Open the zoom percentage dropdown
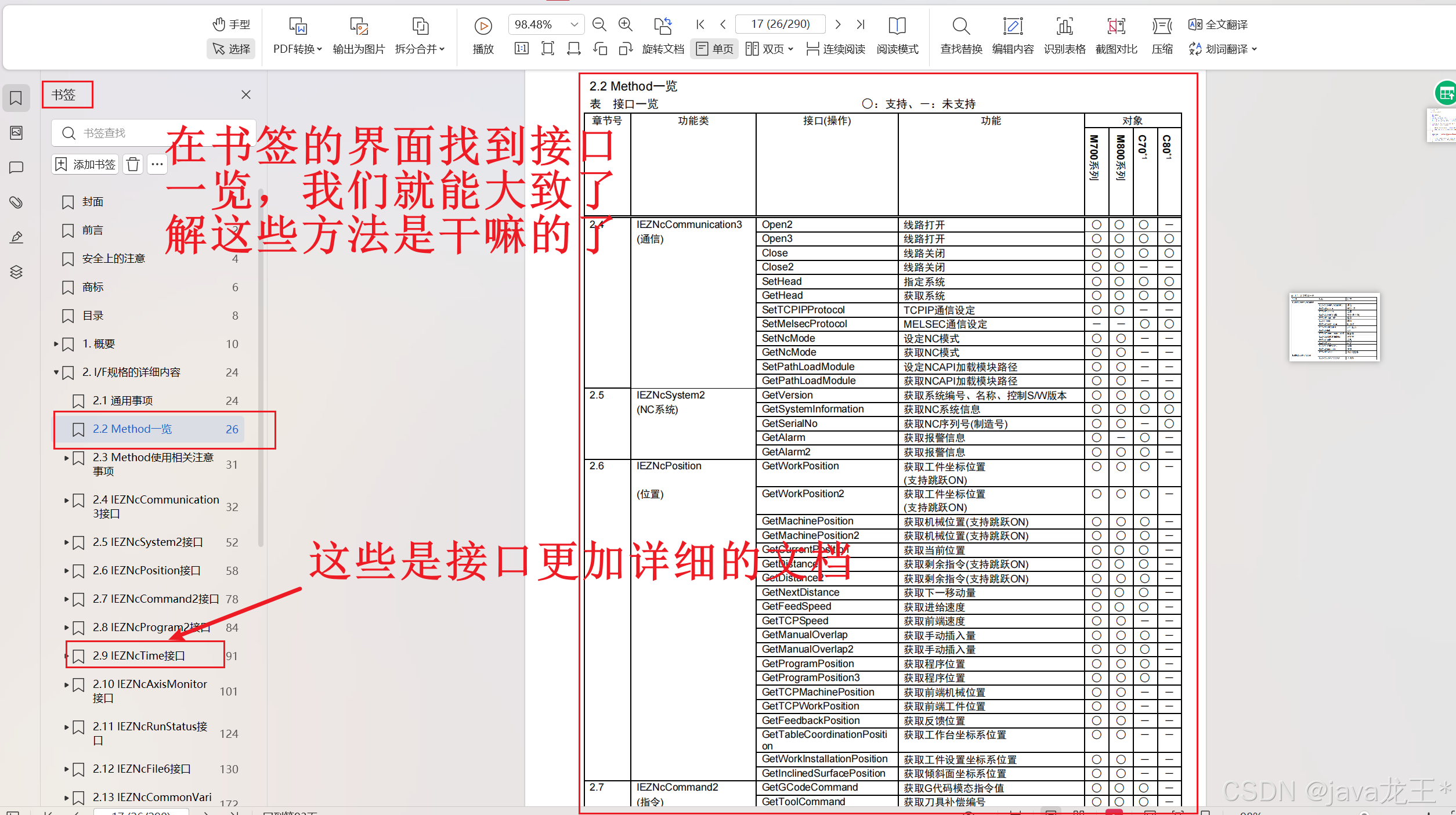The height and width of the screenshot is (815, 1456). [574, 24]
